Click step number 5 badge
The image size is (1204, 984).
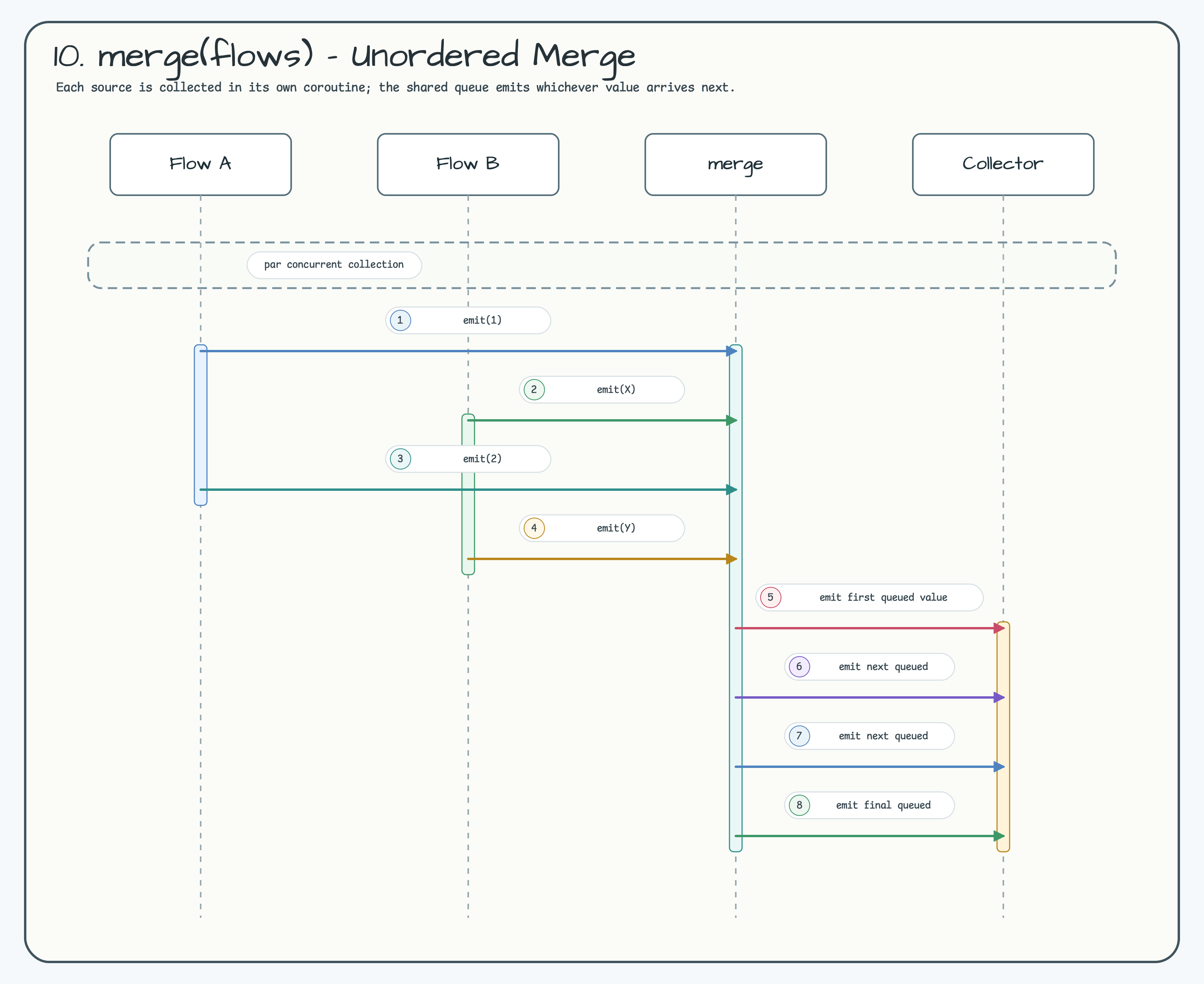[x=770, y=597]
